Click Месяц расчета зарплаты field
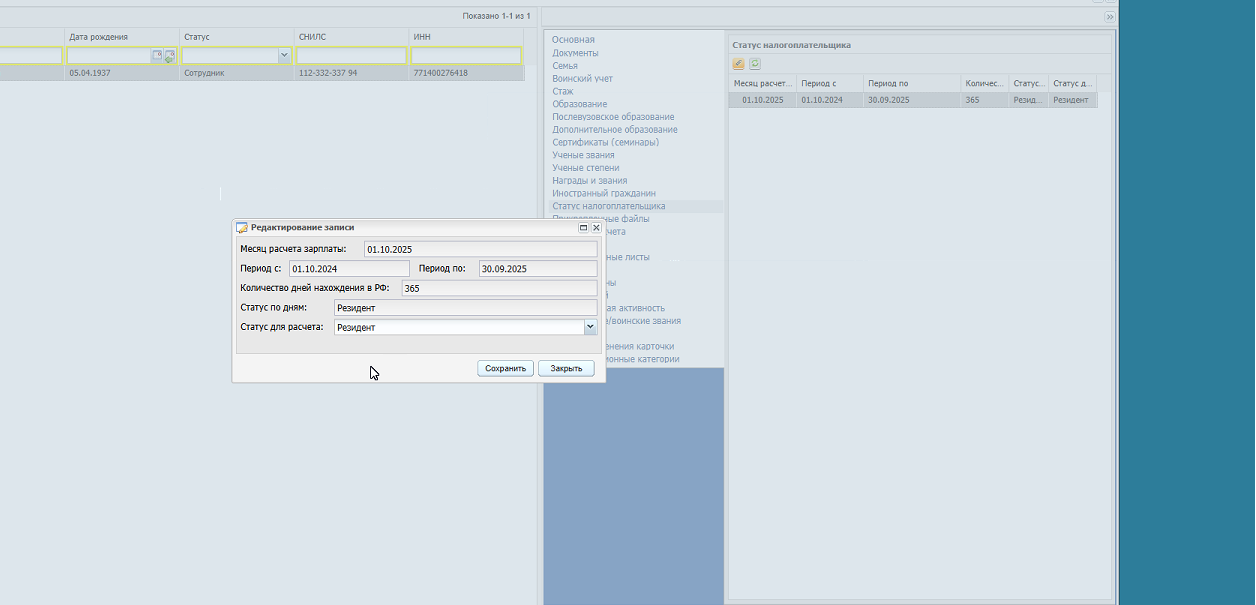Viewport: 1256px width, 605px height. (x=480, y=249)
